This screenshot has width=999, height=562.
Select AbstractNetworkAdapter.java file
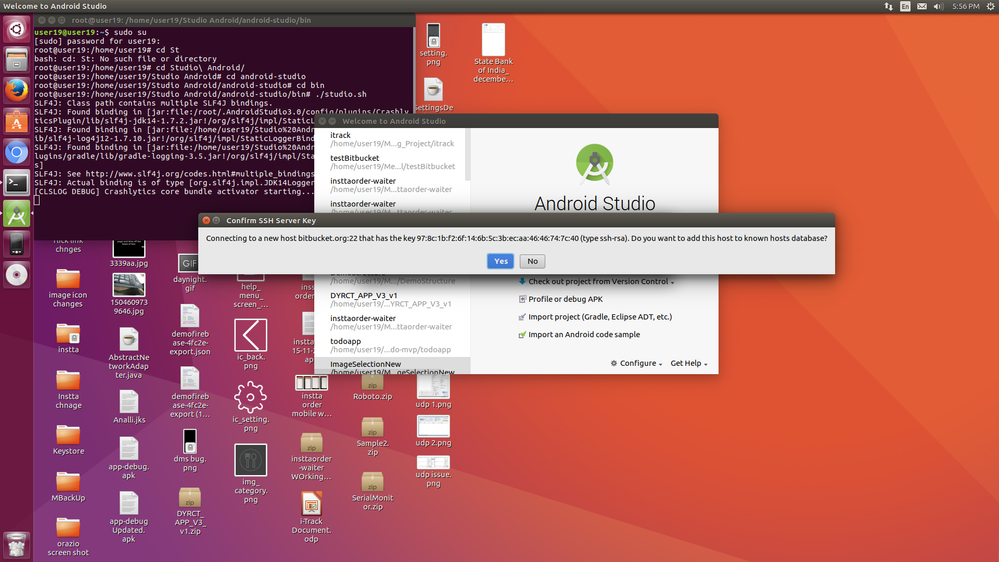129,354
